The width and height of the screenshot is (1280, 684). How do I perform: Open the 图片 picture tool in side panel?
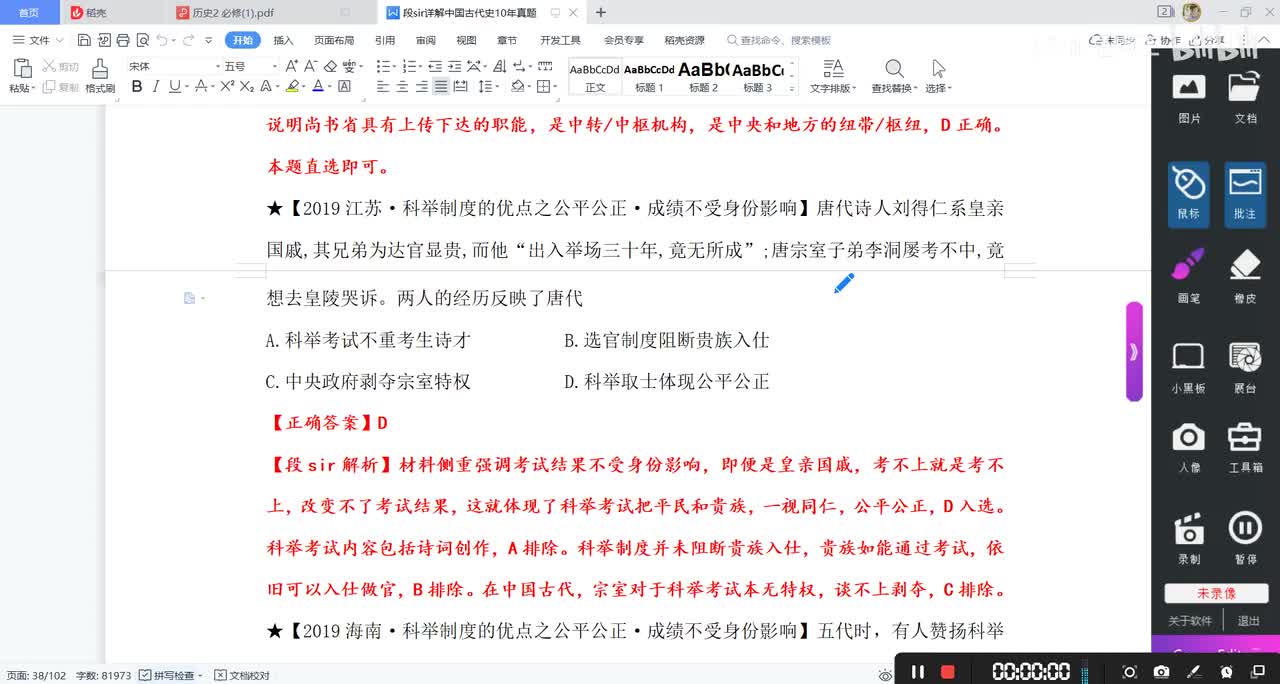[1189, 98]
